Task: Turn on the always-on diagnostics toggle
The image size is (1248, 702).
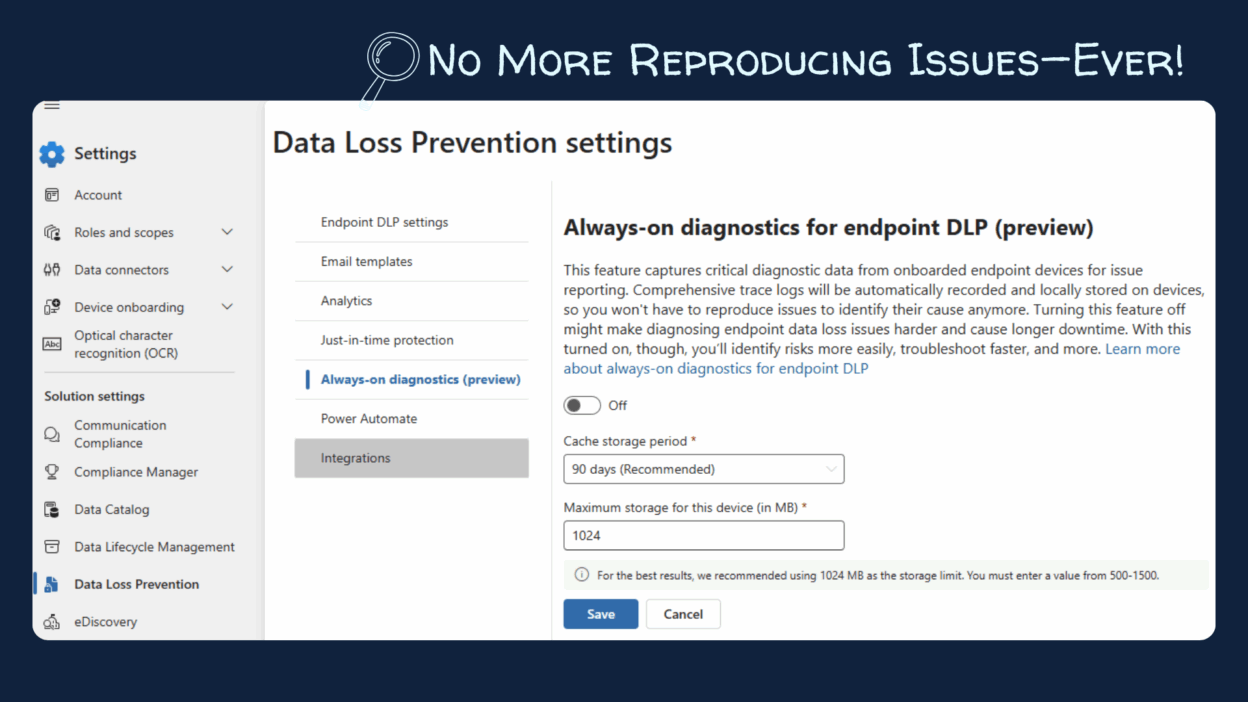Action: pyautogui.click(x=582, y=405)
